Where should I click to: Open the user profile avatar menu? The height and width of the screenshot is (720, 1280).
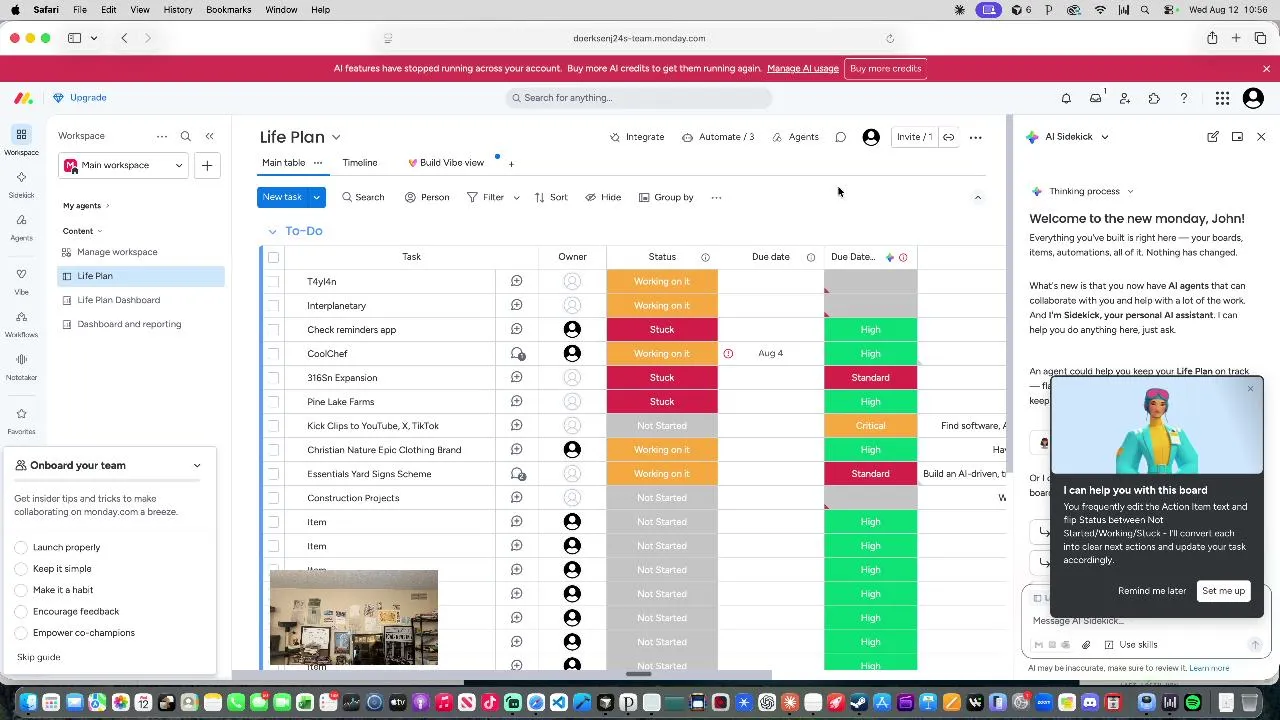tap(1253, 98)
